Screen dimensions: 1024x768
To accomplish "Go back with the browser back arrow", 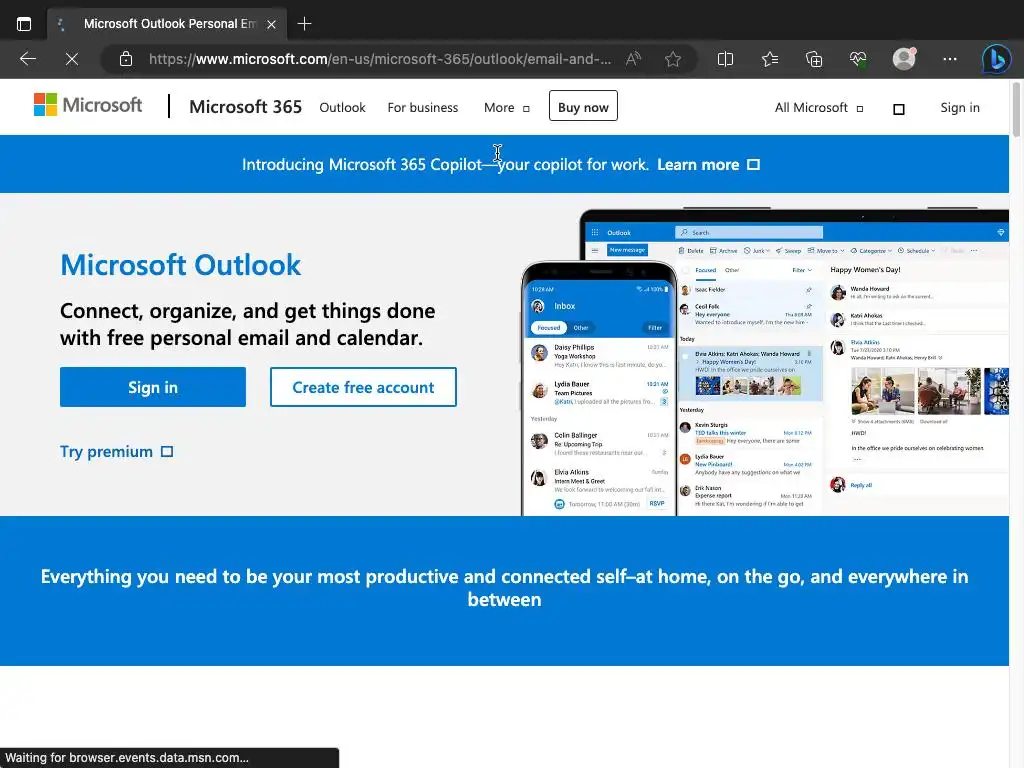I will tap(27, 59).
